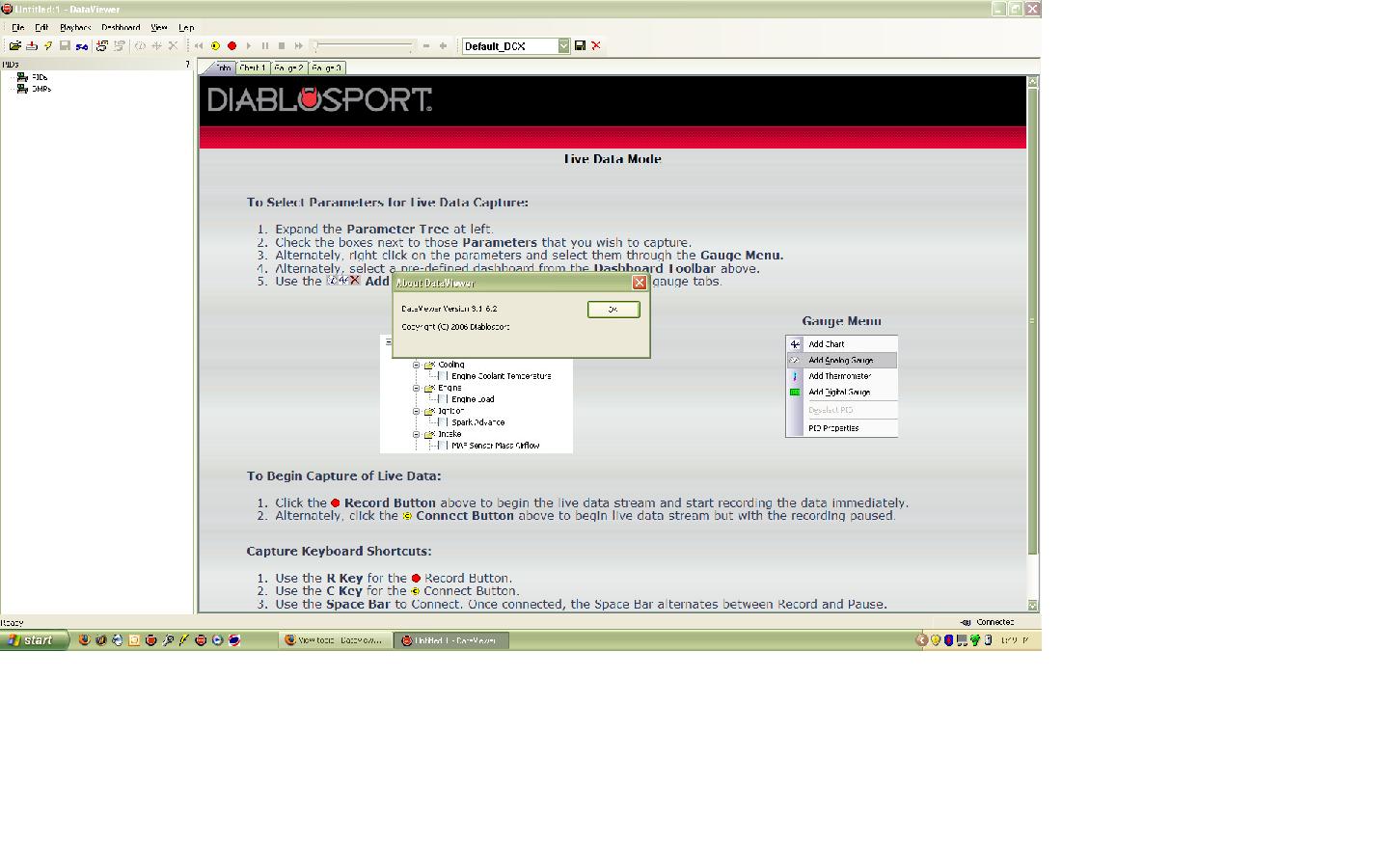Click the yellow lightning bolt toolbar icon
Viewport: 1389px width, 868px height.
[47, 46]
